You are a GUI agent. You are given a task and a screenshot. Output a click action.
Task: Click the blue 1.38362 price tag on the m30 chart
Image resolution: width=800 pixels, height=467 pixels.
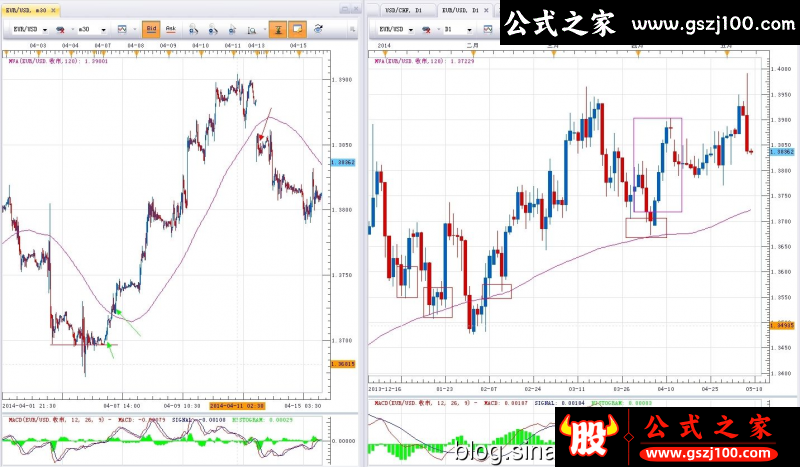[x=343, y=162]
